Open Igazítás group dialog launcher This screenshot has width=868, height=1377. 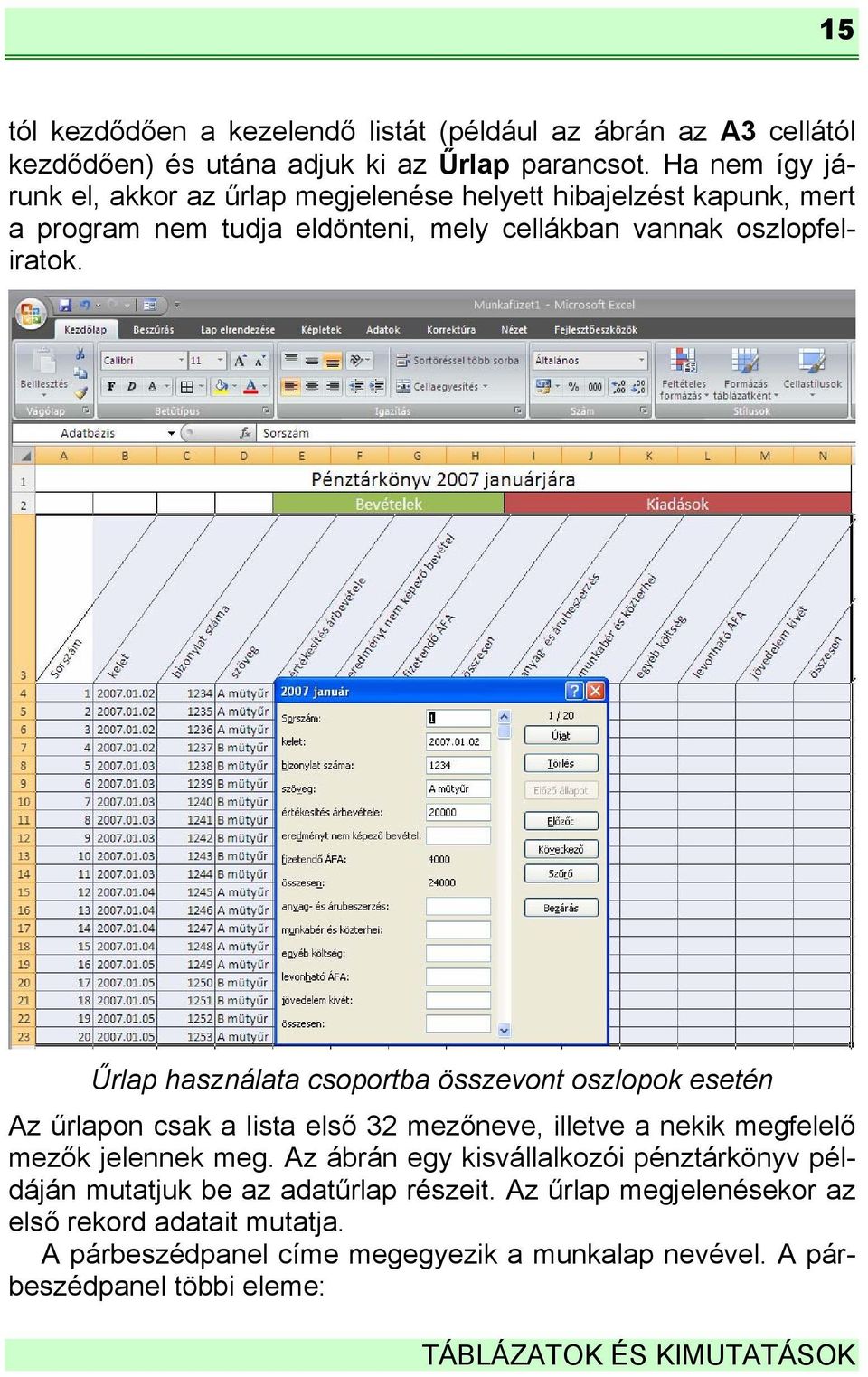coord(518,411)
